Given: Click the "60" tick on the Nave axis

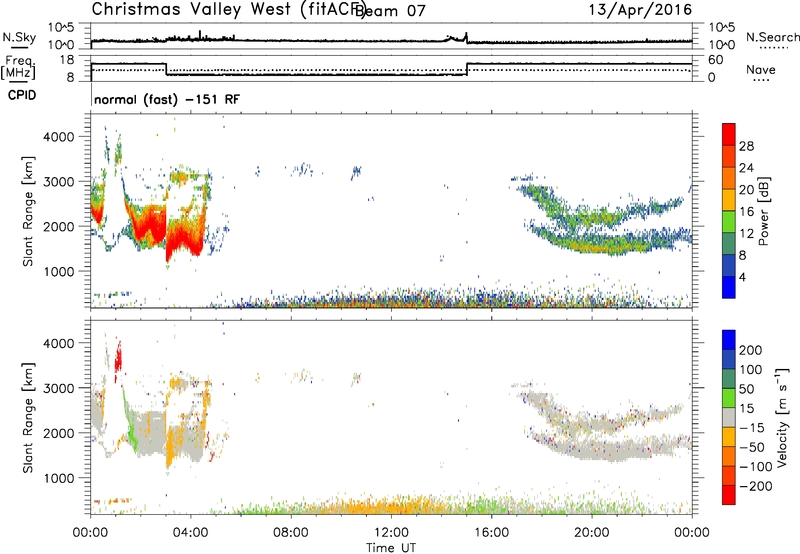Looking at the screenshot, I should [x=716, y=60].
